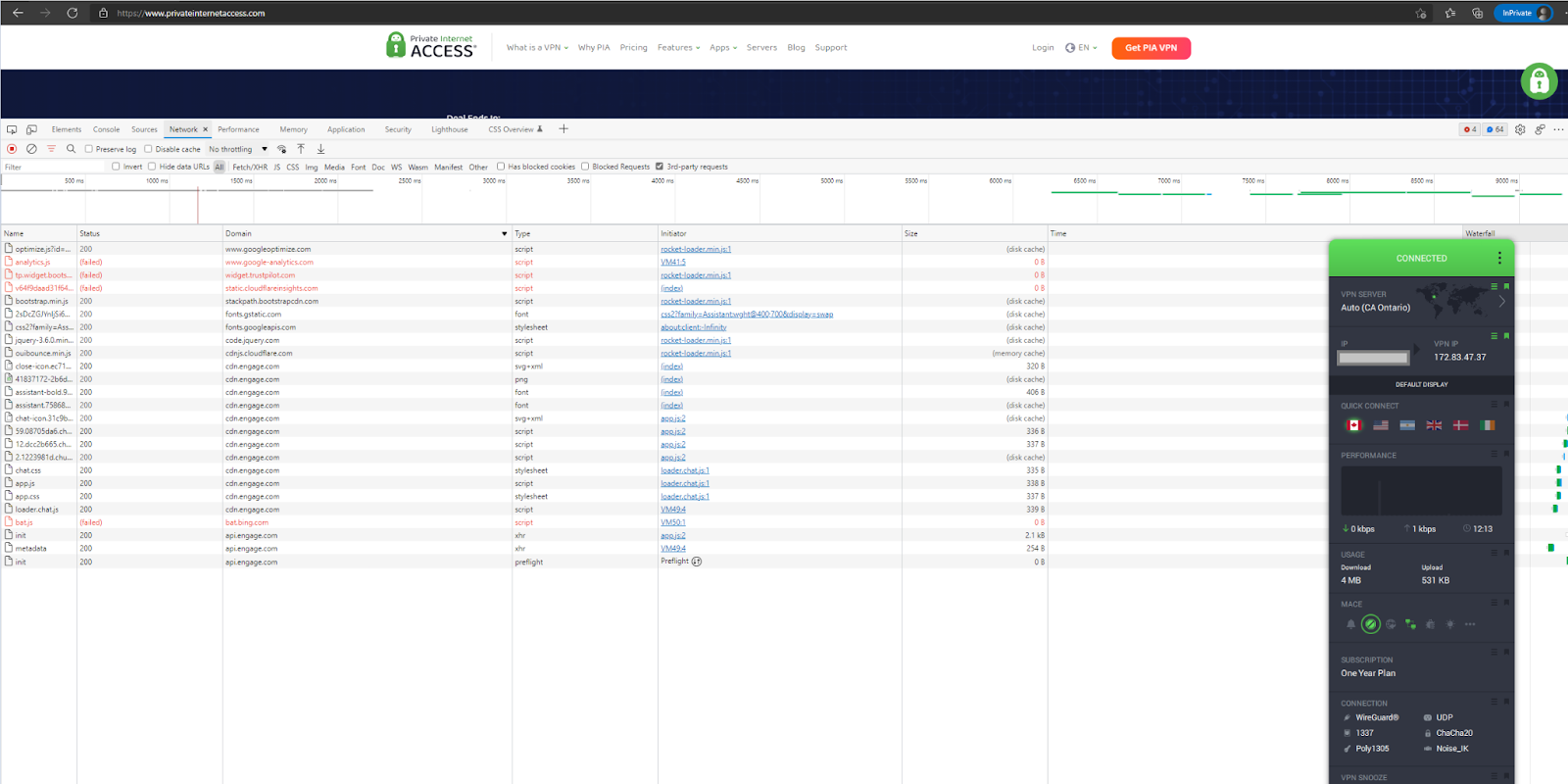Open DevTools settings gear
Screen dimensions: 1568x784
click(1520, 129)
